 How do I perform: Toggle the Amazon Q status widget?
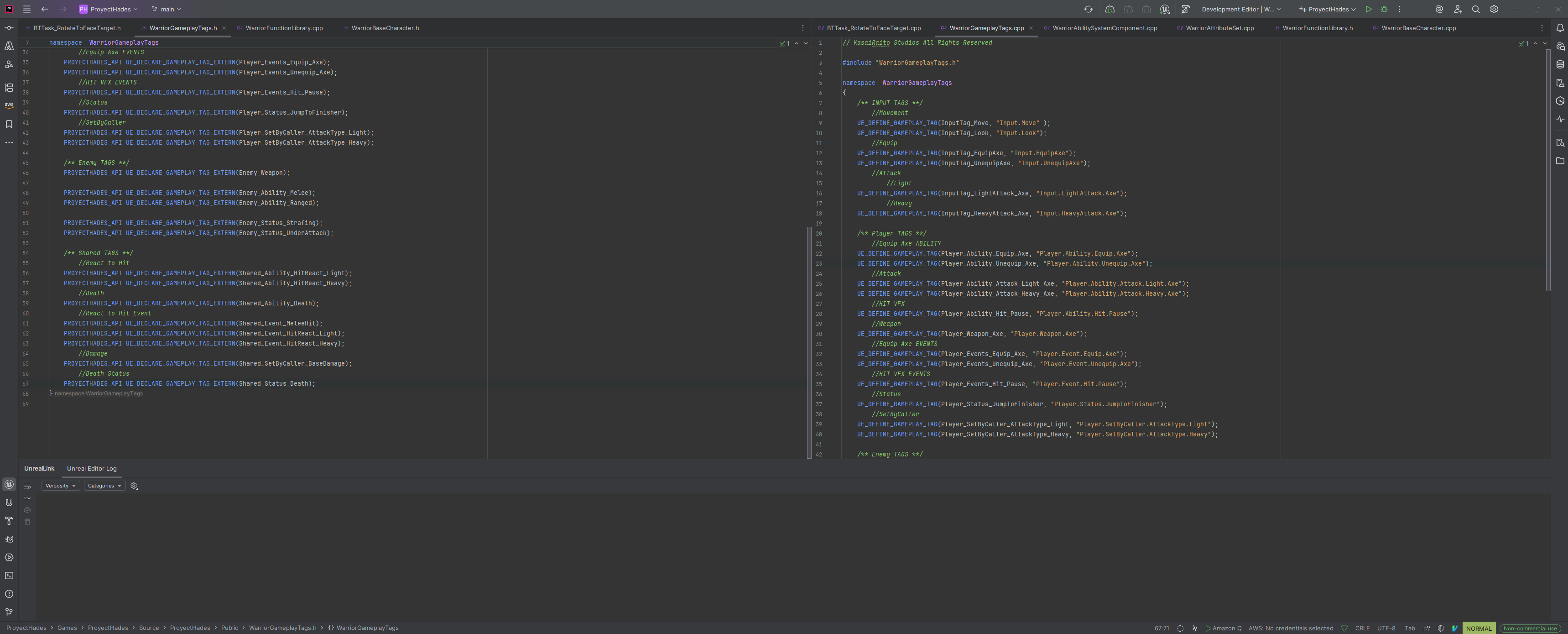[x=1224, y=629]
